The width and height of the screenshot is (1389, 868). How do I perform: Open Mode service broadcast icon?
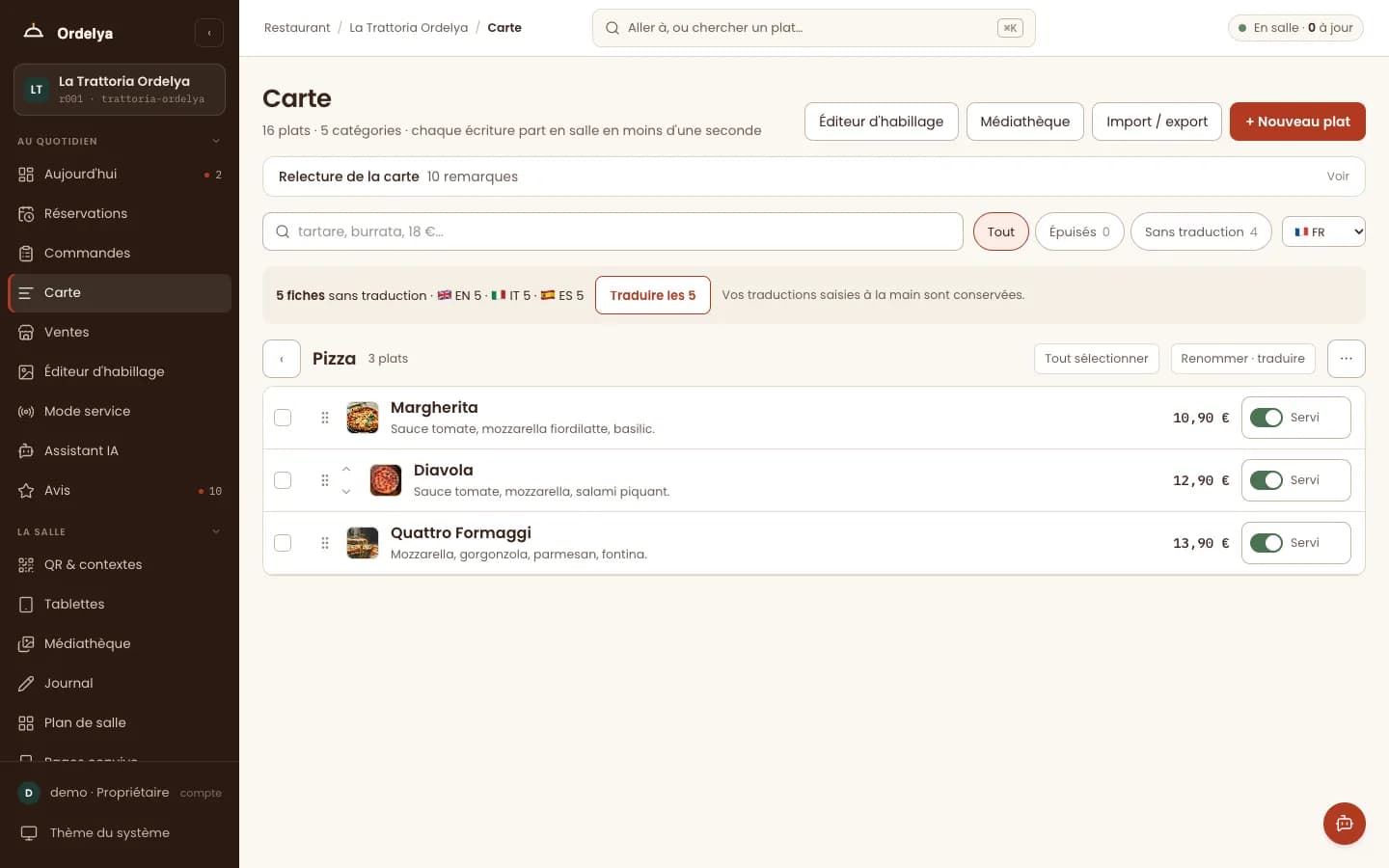tap(26, 412)
